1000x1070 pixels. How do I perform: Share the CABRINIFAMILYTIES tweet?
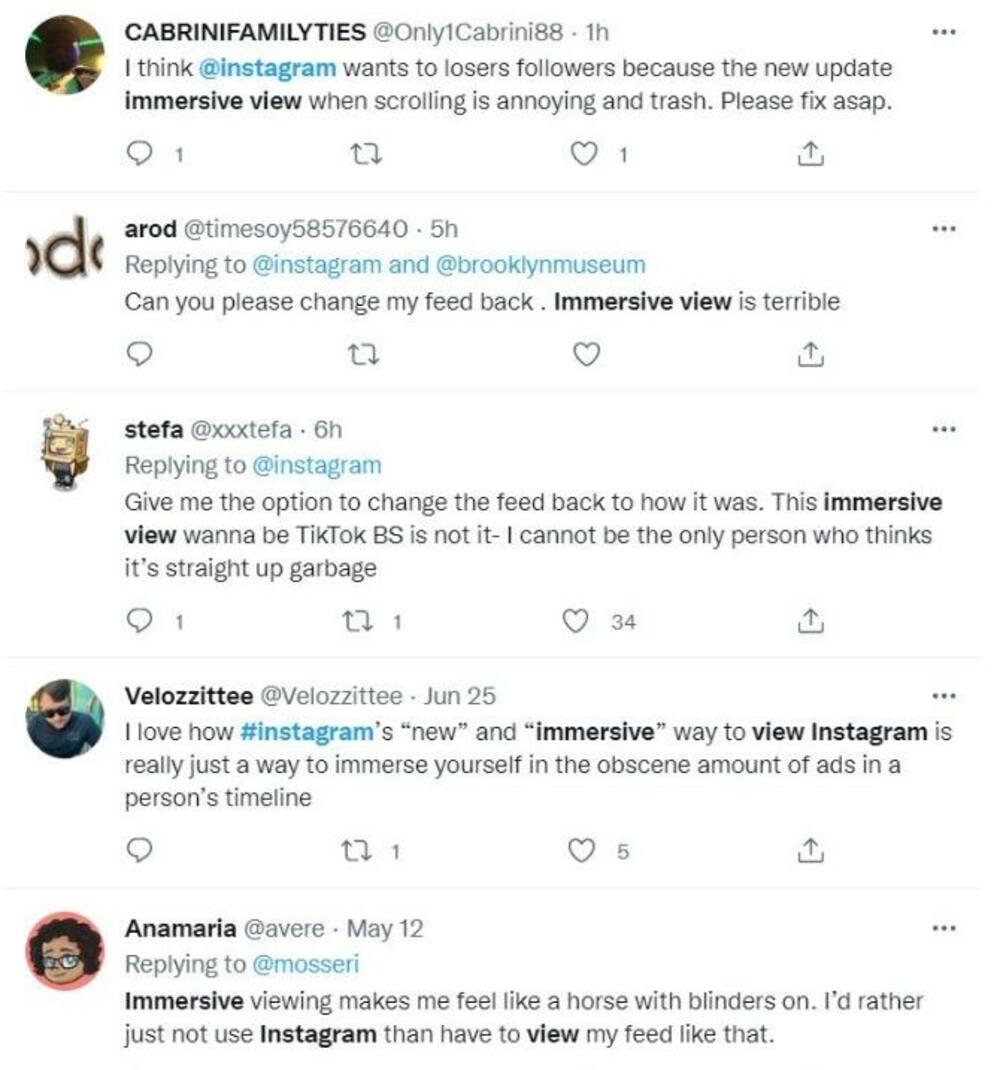point(811,154)
